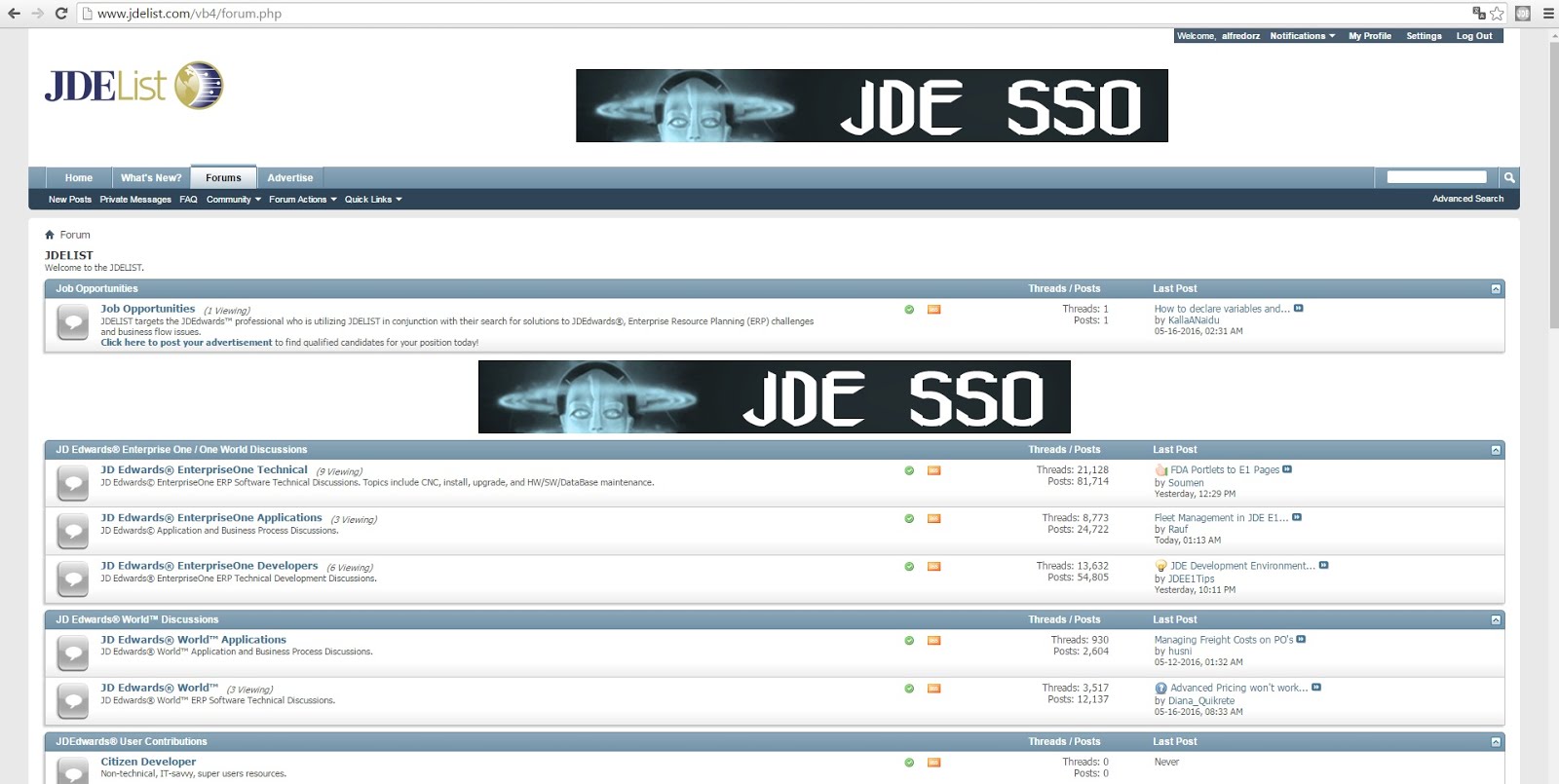Screen dimensions: 1559x784
Task: Switch to the What's New? tab
Action: (x=151, y=178)
